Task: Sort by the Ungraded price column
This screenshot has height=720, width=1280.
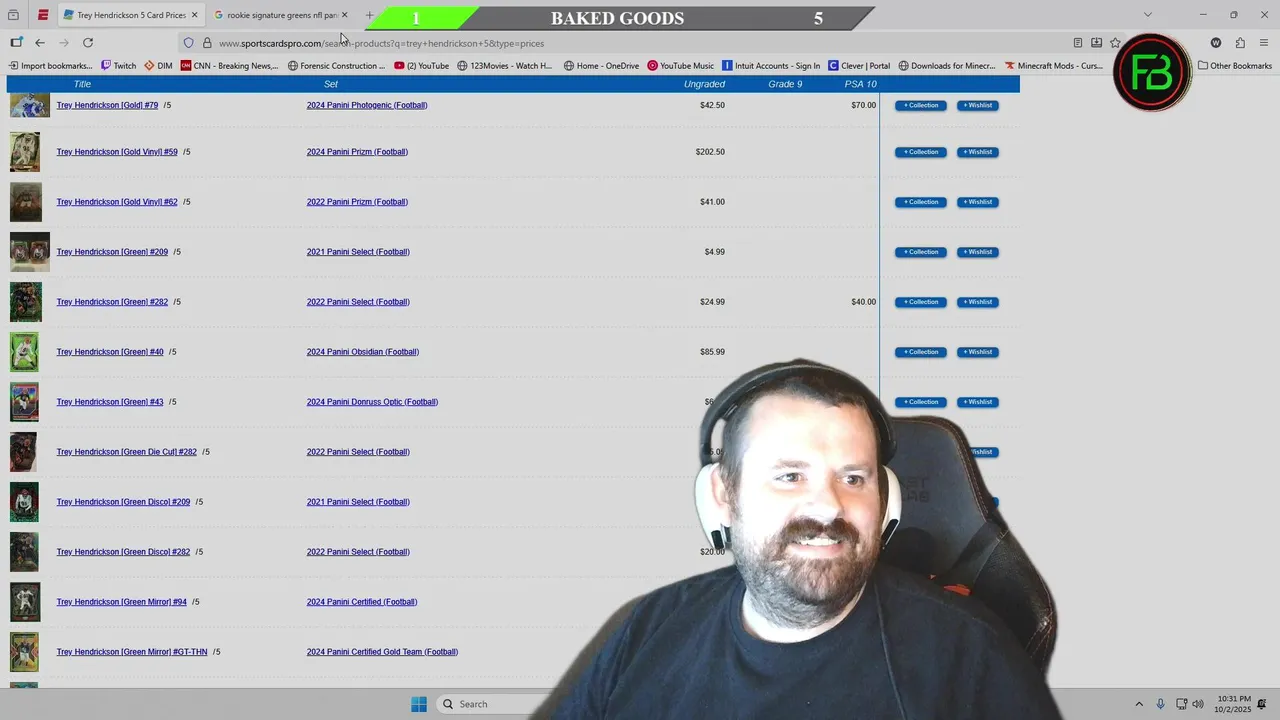Action: 704,84
